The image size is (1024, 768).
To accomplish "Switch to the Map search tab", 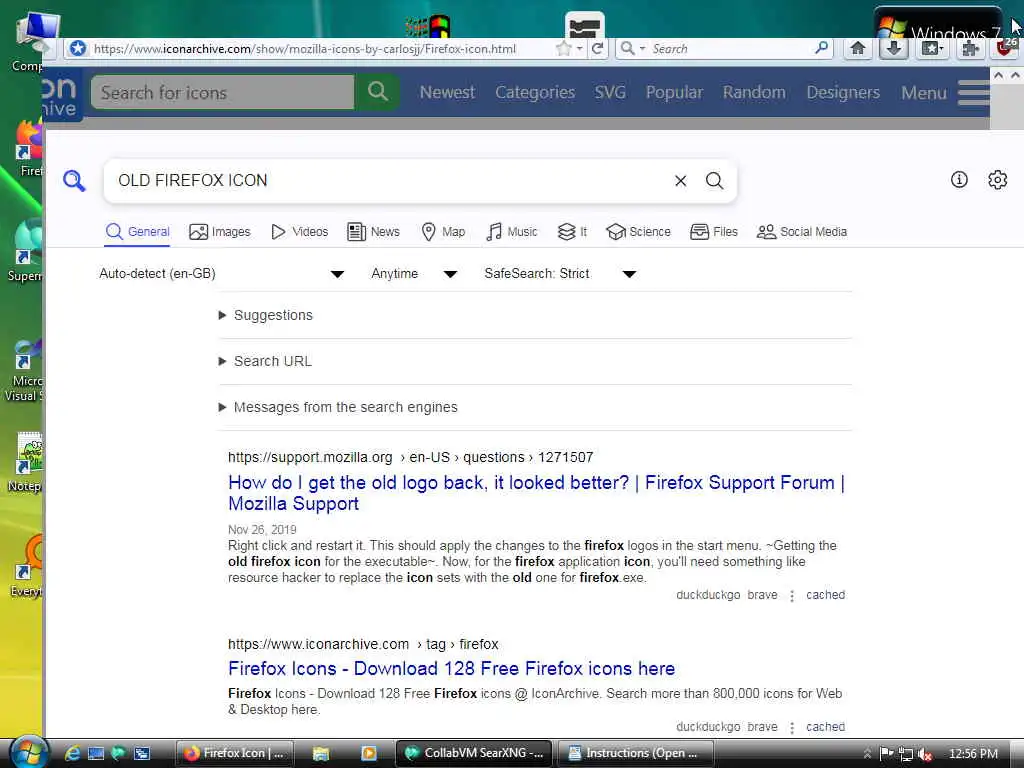I will click(443, 232).
